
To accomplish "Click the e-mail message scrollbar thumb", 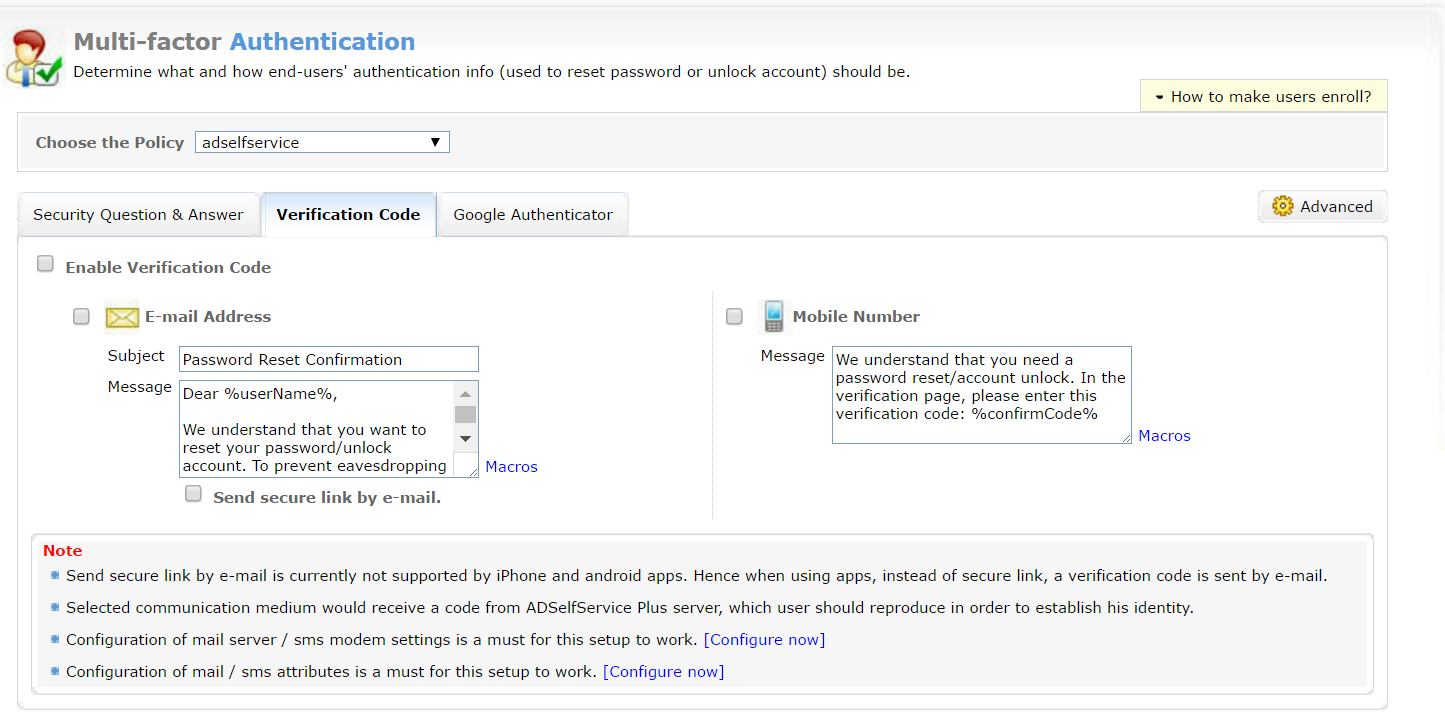I will 465,414.
